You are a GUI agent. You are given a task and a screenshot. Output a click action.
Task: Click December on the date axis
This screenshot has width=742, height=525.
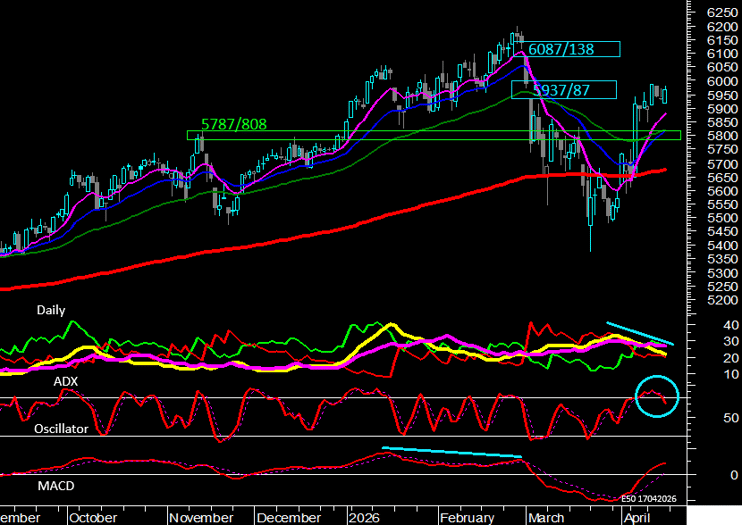(290, 518)
